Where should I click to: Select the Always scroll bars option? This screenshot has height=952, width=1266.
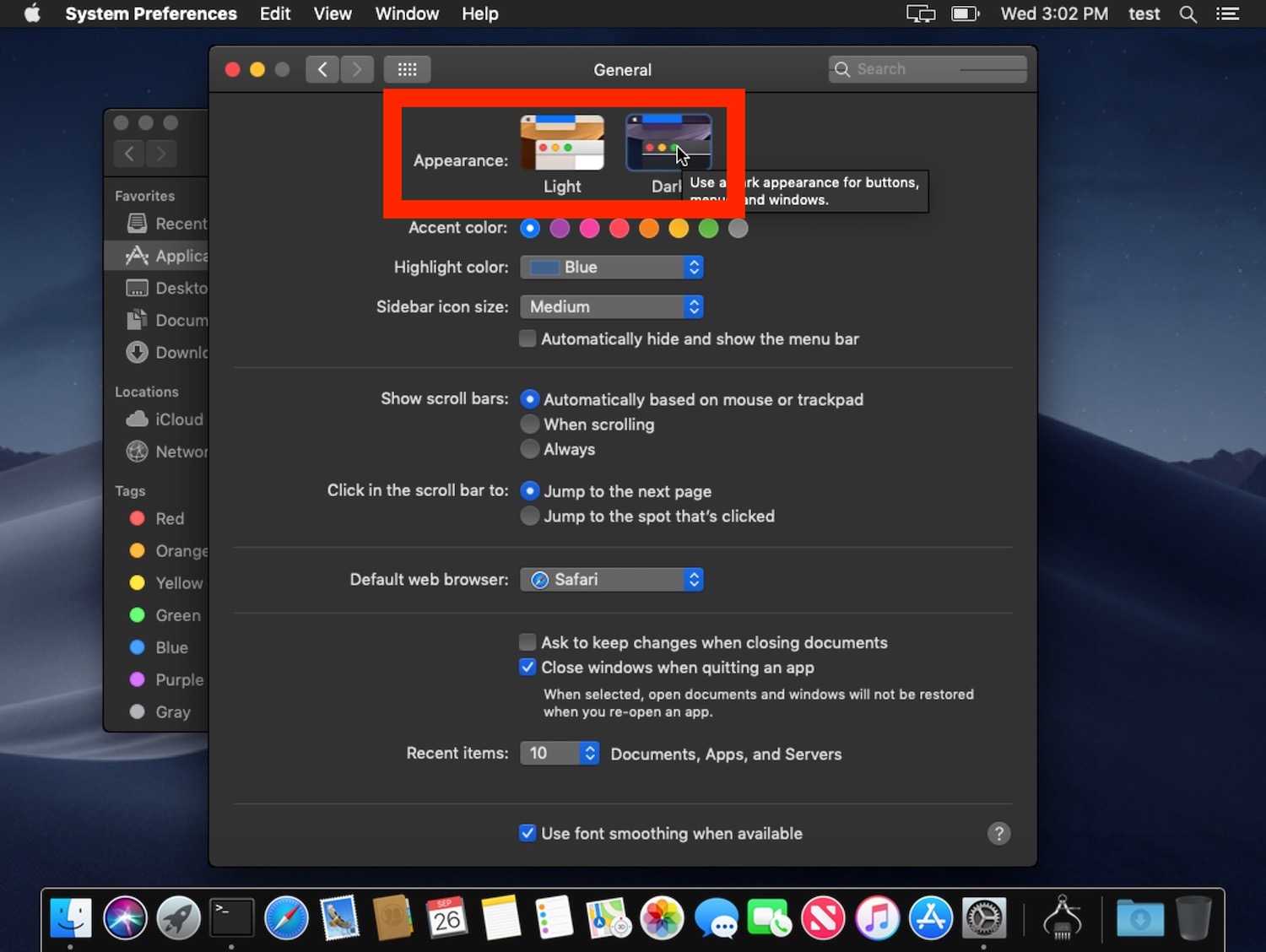tap(530, 449)
